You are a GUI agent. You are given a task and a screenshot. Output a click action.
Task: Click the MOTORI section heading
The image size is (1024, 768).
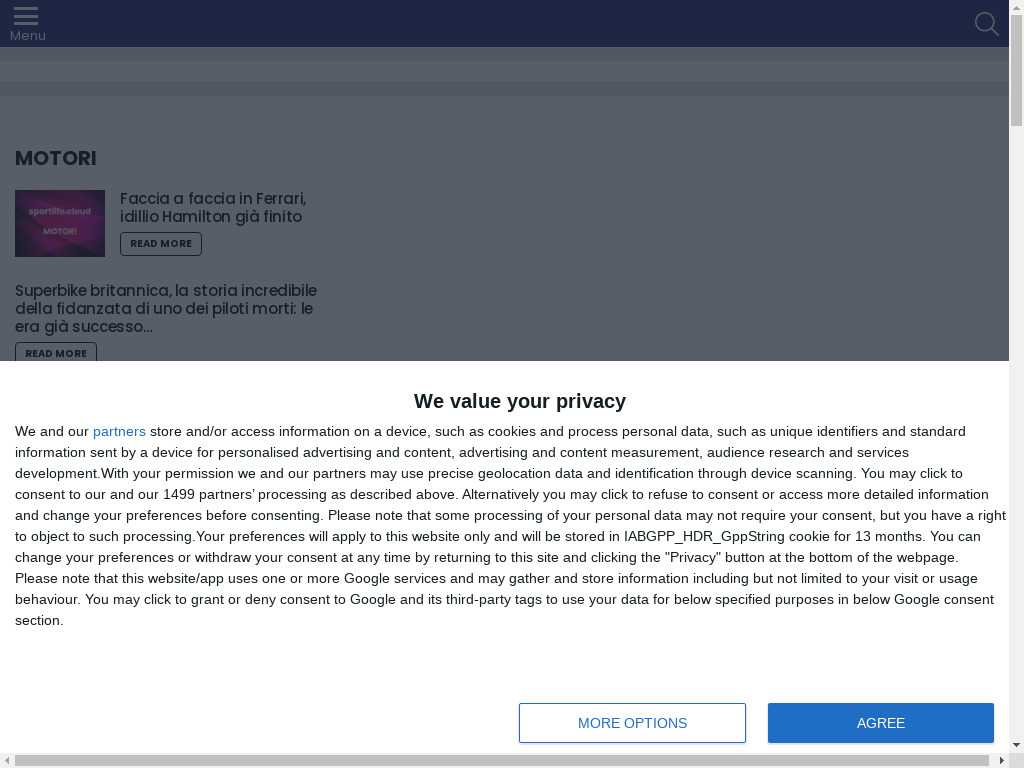coord(56,158)
